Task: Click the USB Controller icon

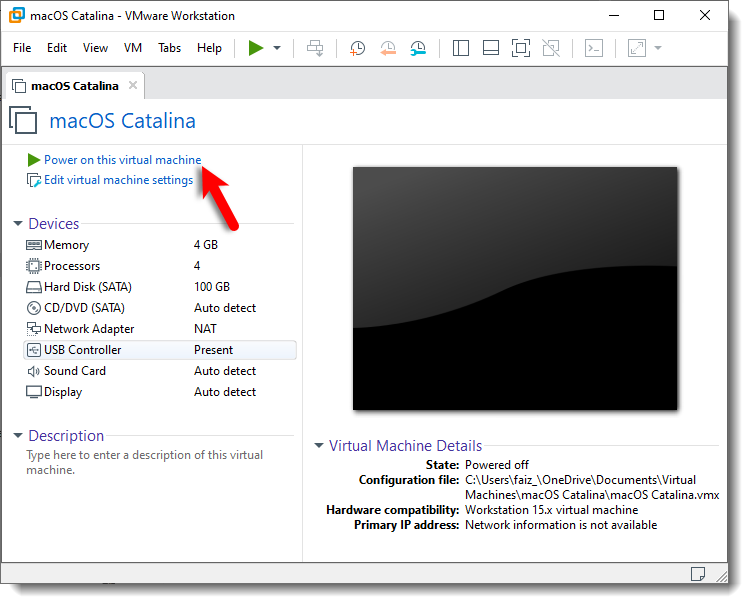Action: 34,350
